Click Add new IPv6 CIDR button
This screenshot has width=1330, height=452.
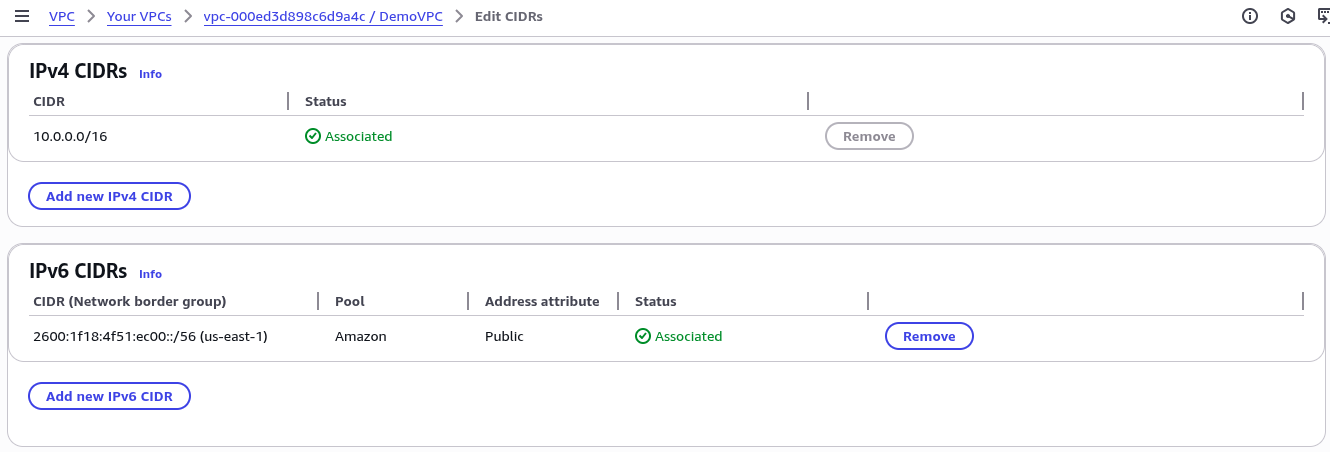110,396
